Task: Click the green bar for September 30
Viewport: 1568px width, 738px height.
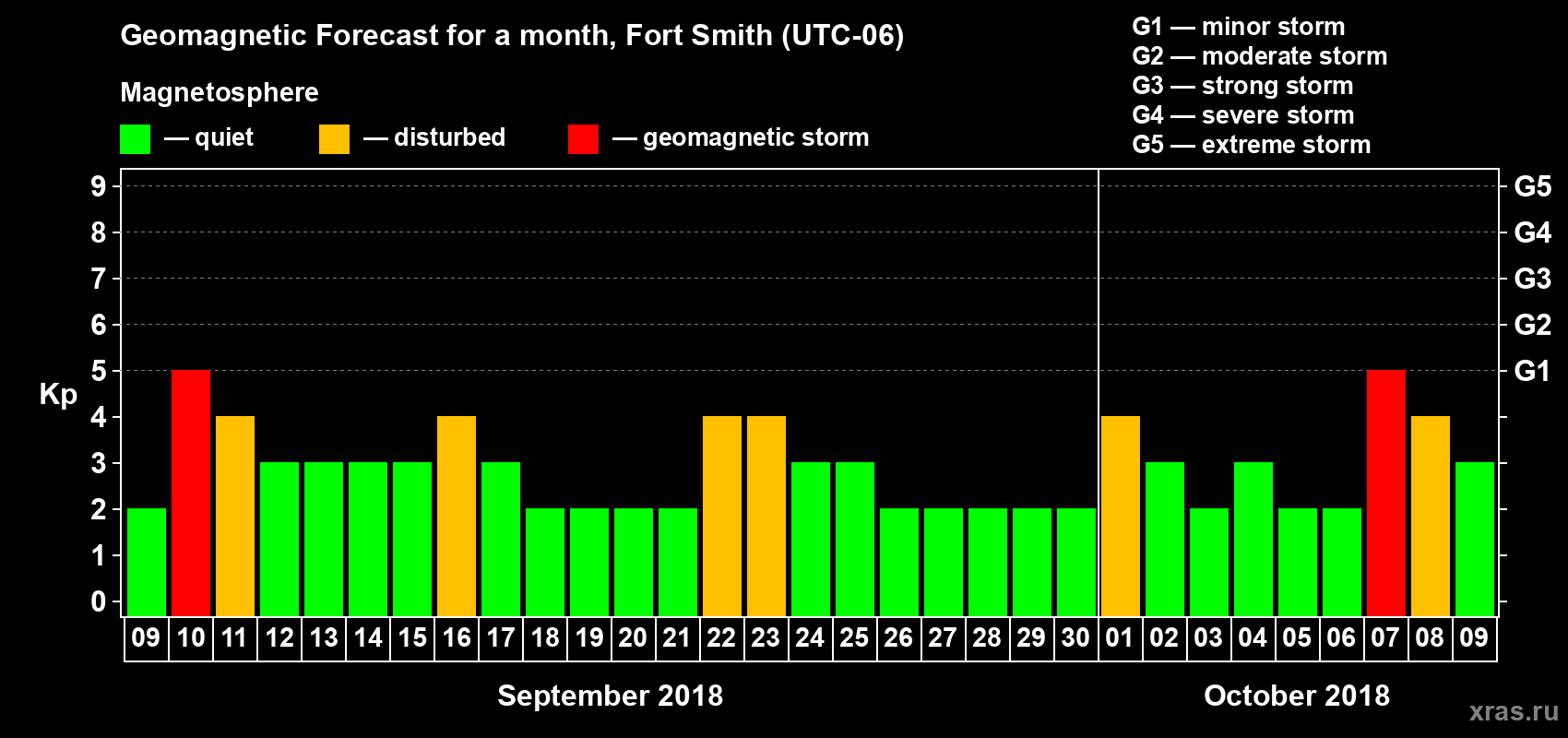Action: tap(1076, 563)
